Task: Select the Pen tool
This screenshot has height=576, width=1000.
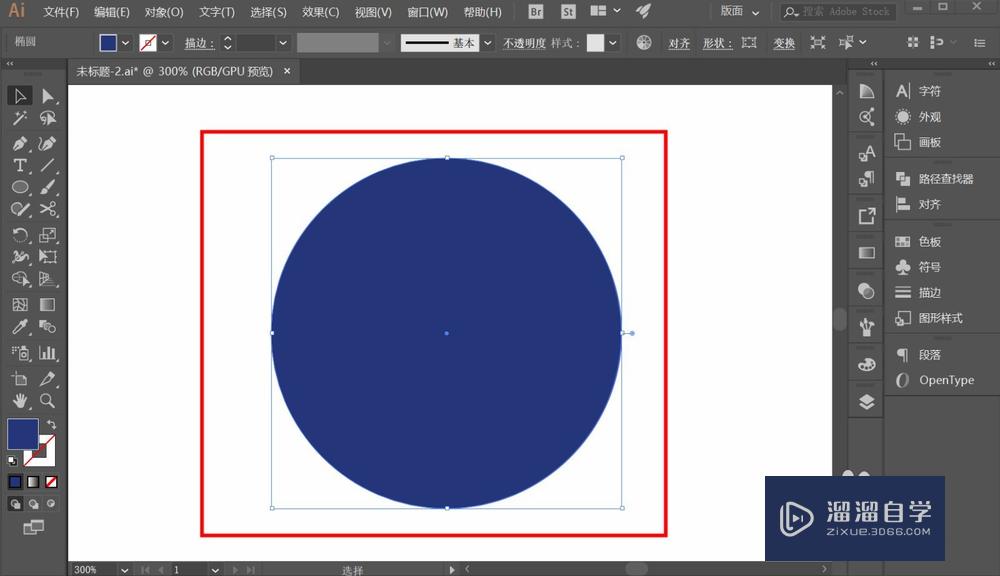Action: coord(20,143)
